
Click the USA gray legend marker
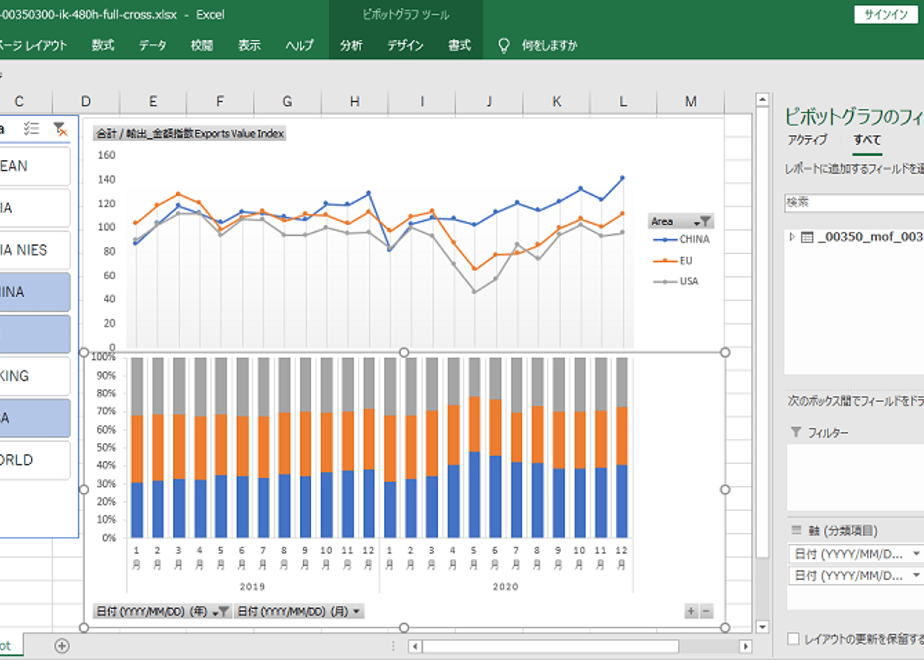click(x=666, y=282)
